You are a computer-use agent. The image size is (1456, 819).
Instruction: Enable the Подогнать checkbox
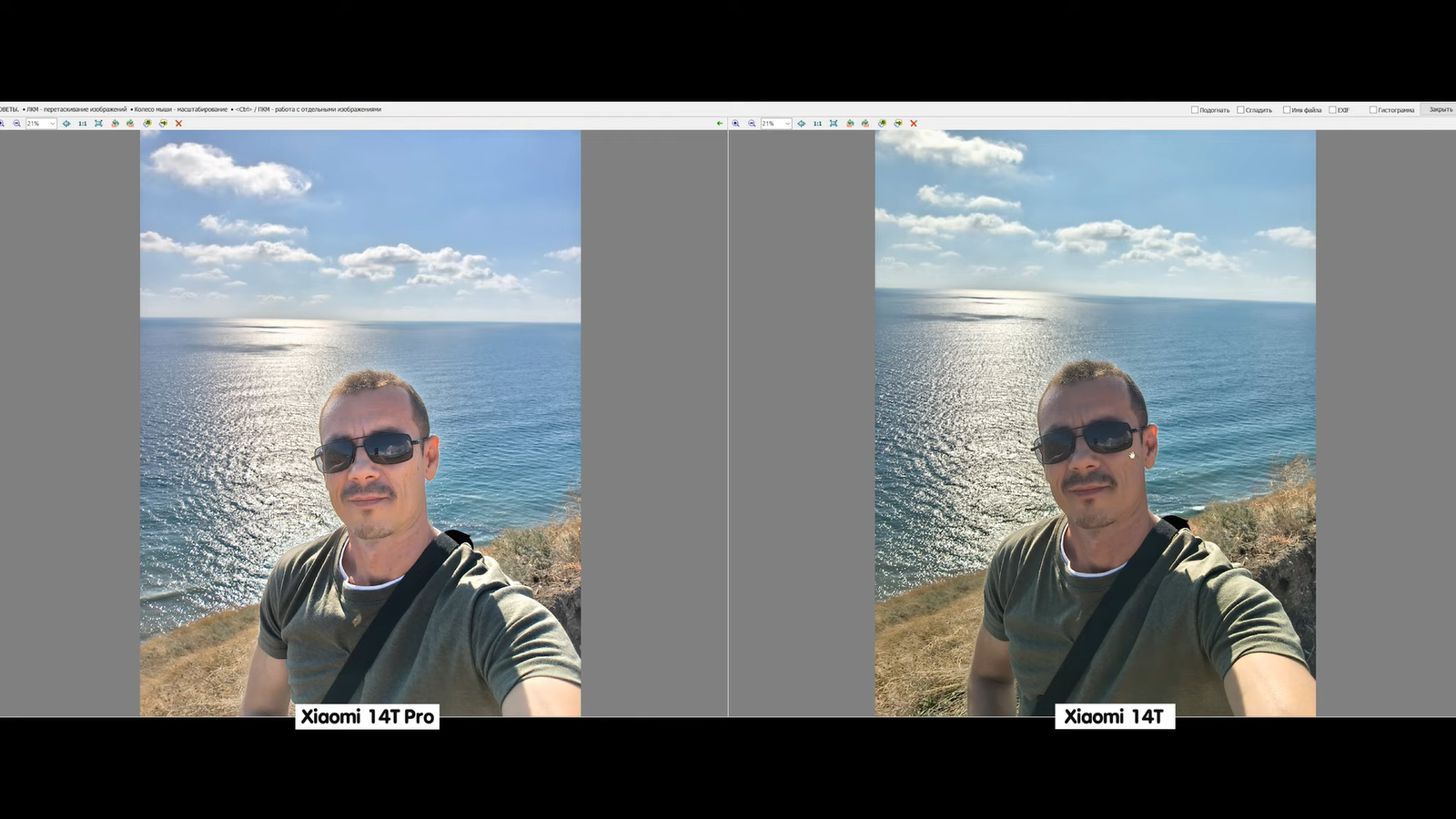1195,110
